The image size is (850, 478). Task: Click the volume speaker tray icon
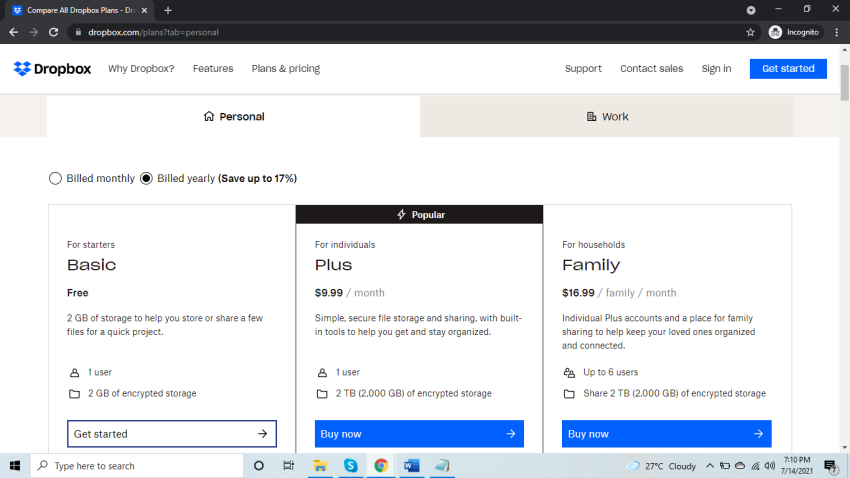coord(770,466)
